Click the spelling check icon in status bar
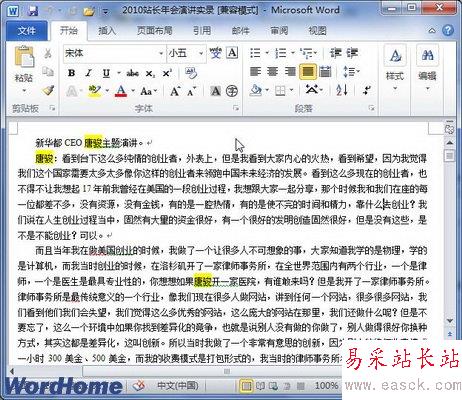This screenshot has width=462, height=400. pyautogui.click(x=139, y=386)
